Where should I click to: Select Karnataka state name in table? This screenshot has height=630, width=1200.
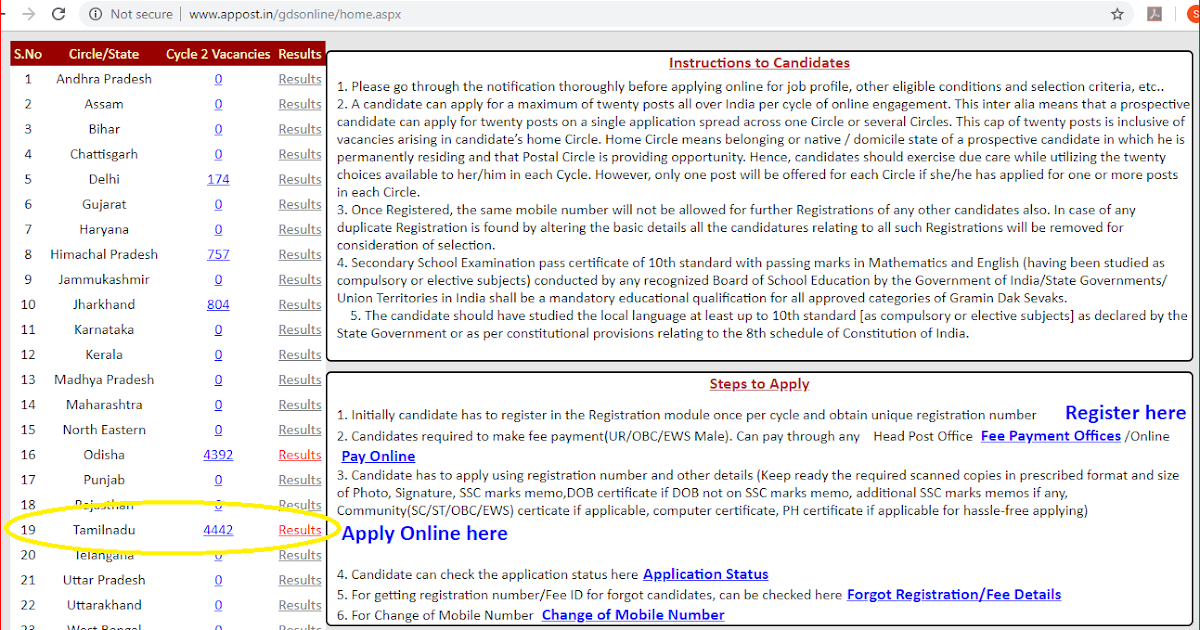(x=104, y=329)
